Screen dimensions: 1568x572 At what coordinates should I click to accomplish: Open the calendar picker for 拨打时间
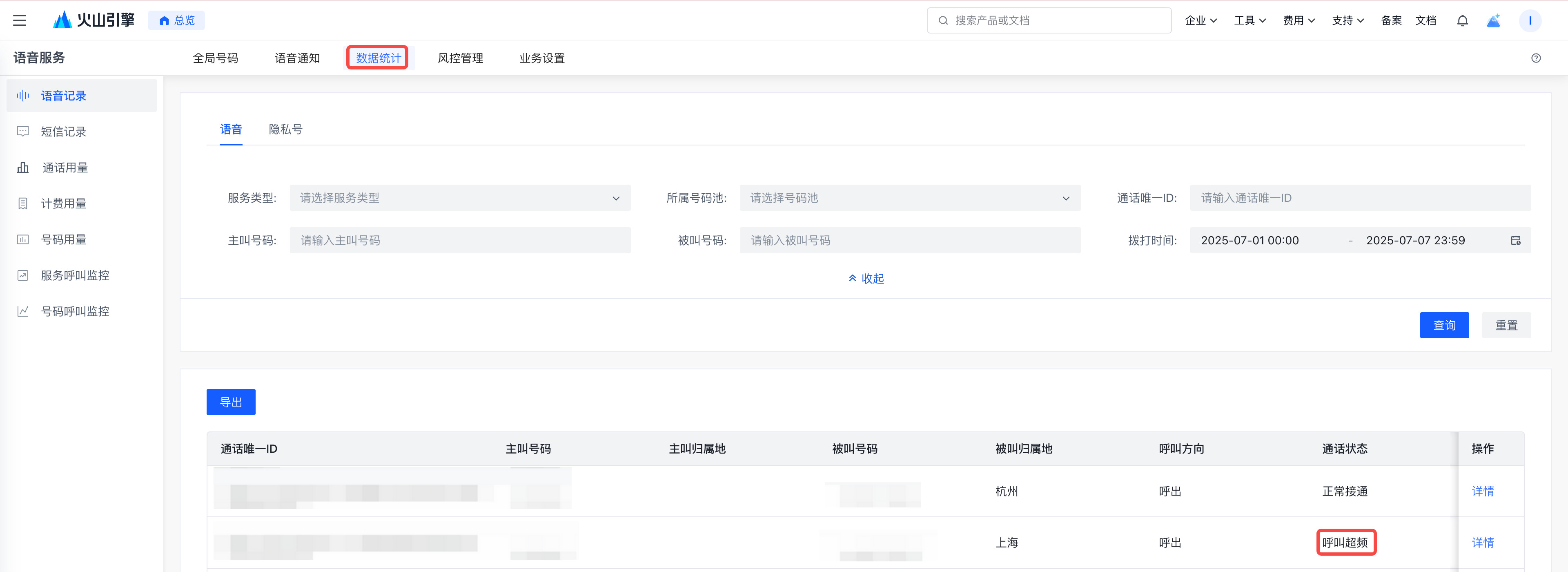(x=1516, y=241)
